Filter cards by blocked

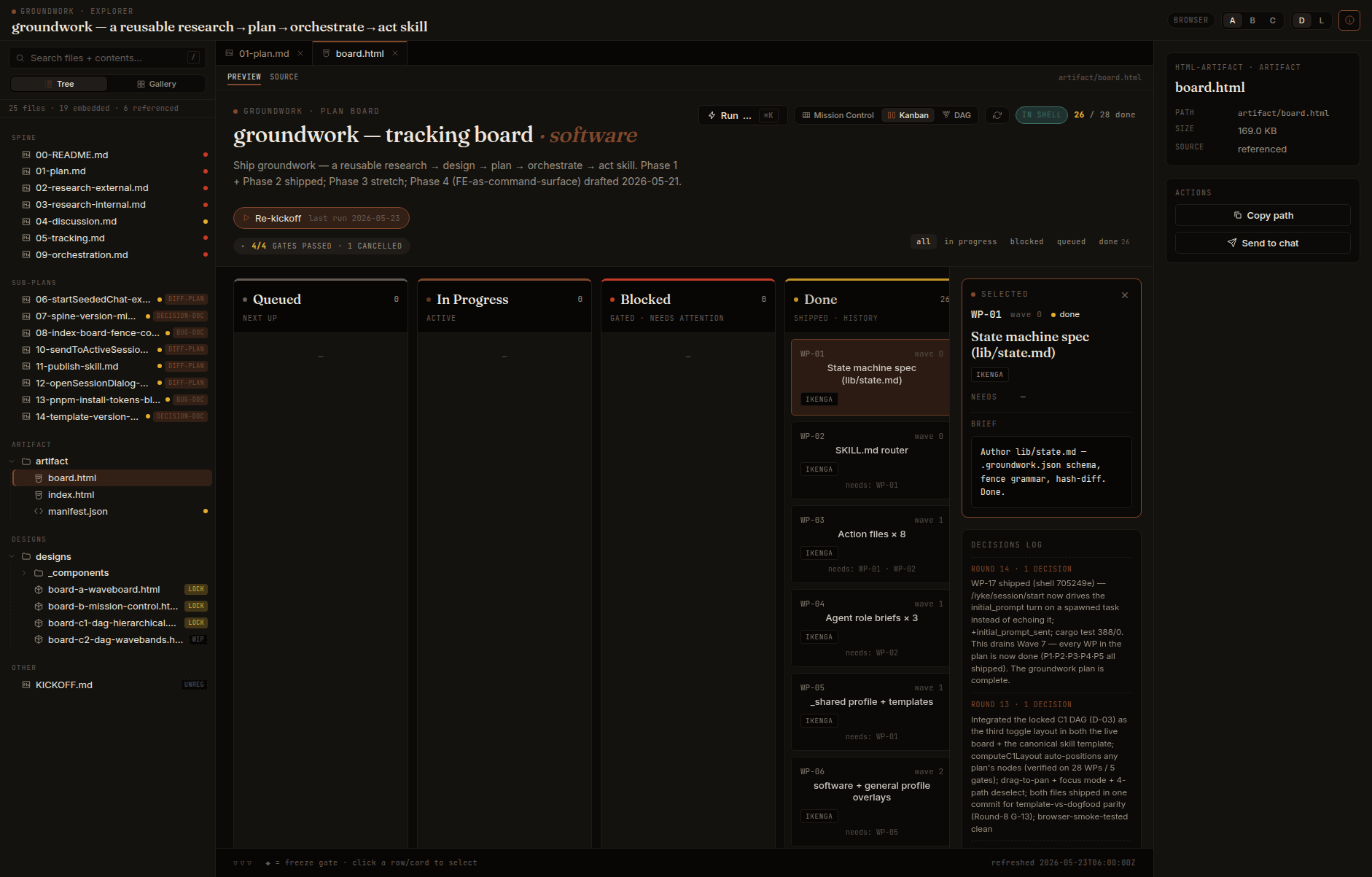[x=1026, y=242]
